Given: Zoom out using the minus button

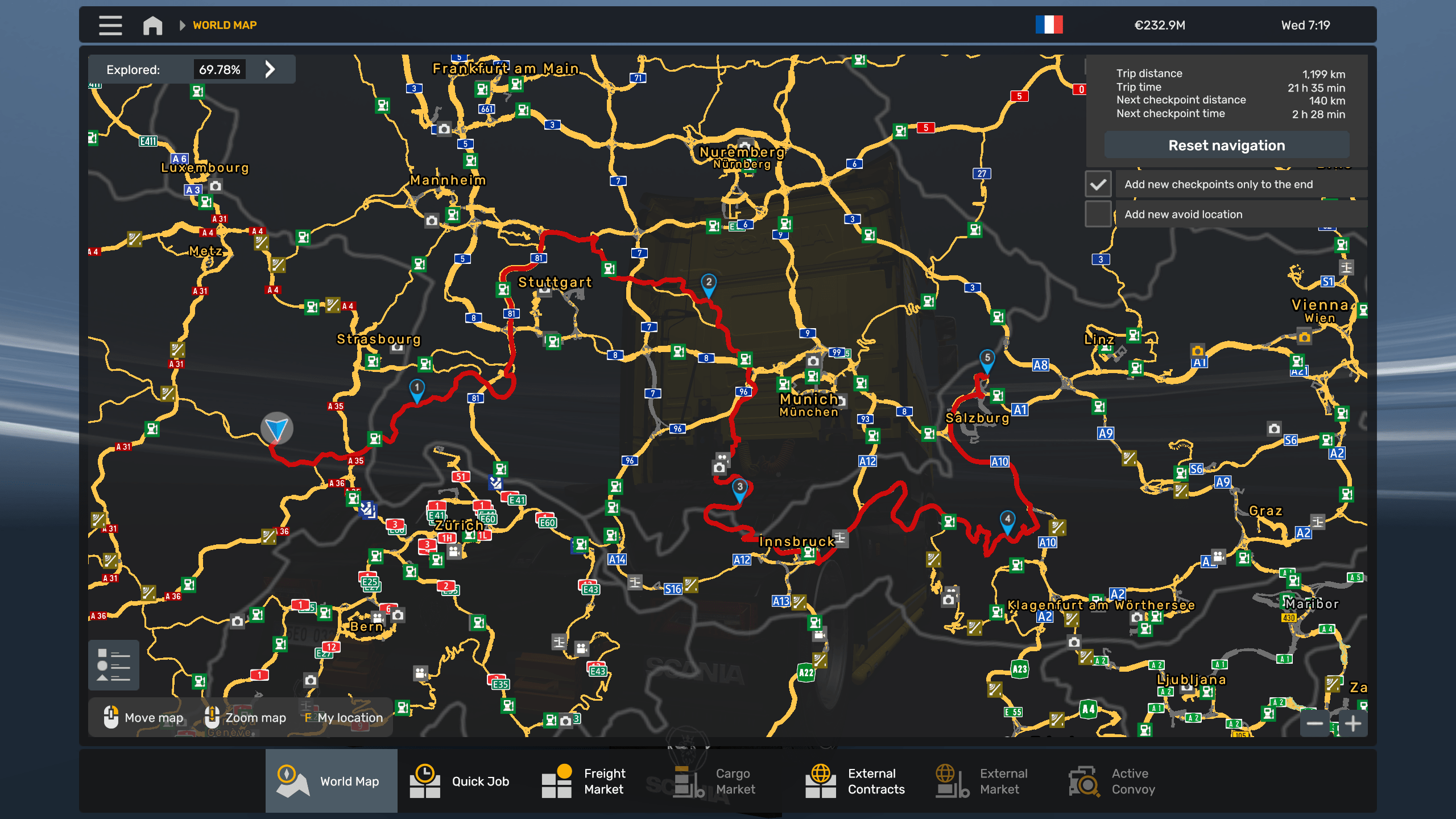Looking at the screenshot, I should 1314,723.
